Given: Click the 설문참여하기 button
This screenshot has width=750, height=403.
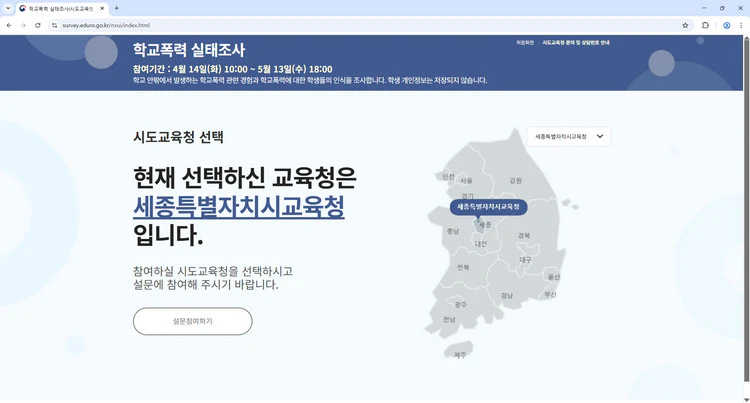Looking at the screenshot, I should click(192, 321).
